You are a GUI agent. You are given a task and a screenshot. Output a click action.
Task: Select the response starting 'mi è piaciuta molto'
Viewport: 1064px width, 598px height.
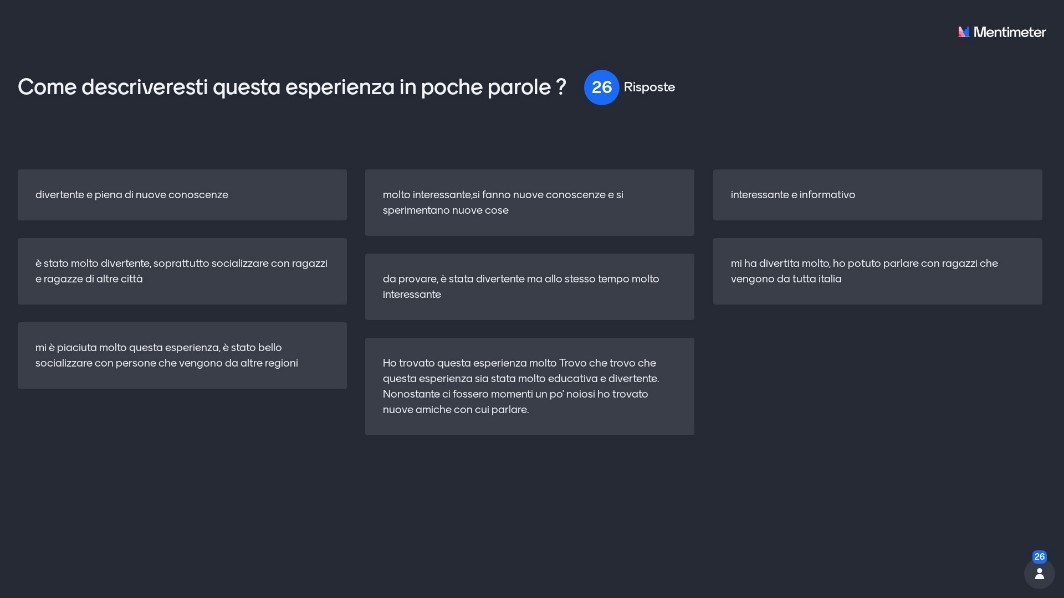point(182,355)
